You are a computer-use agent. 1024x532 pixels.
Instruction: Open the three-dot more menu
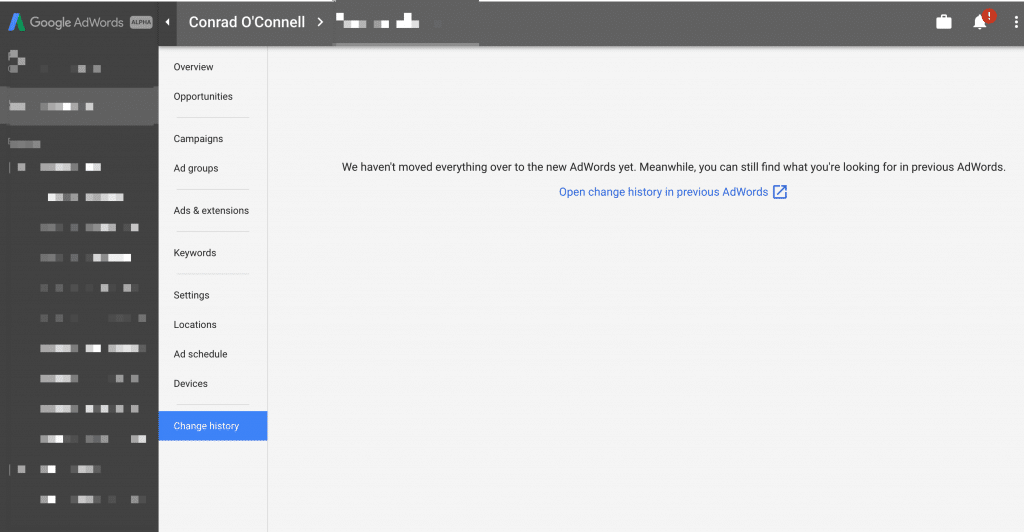1016,22
